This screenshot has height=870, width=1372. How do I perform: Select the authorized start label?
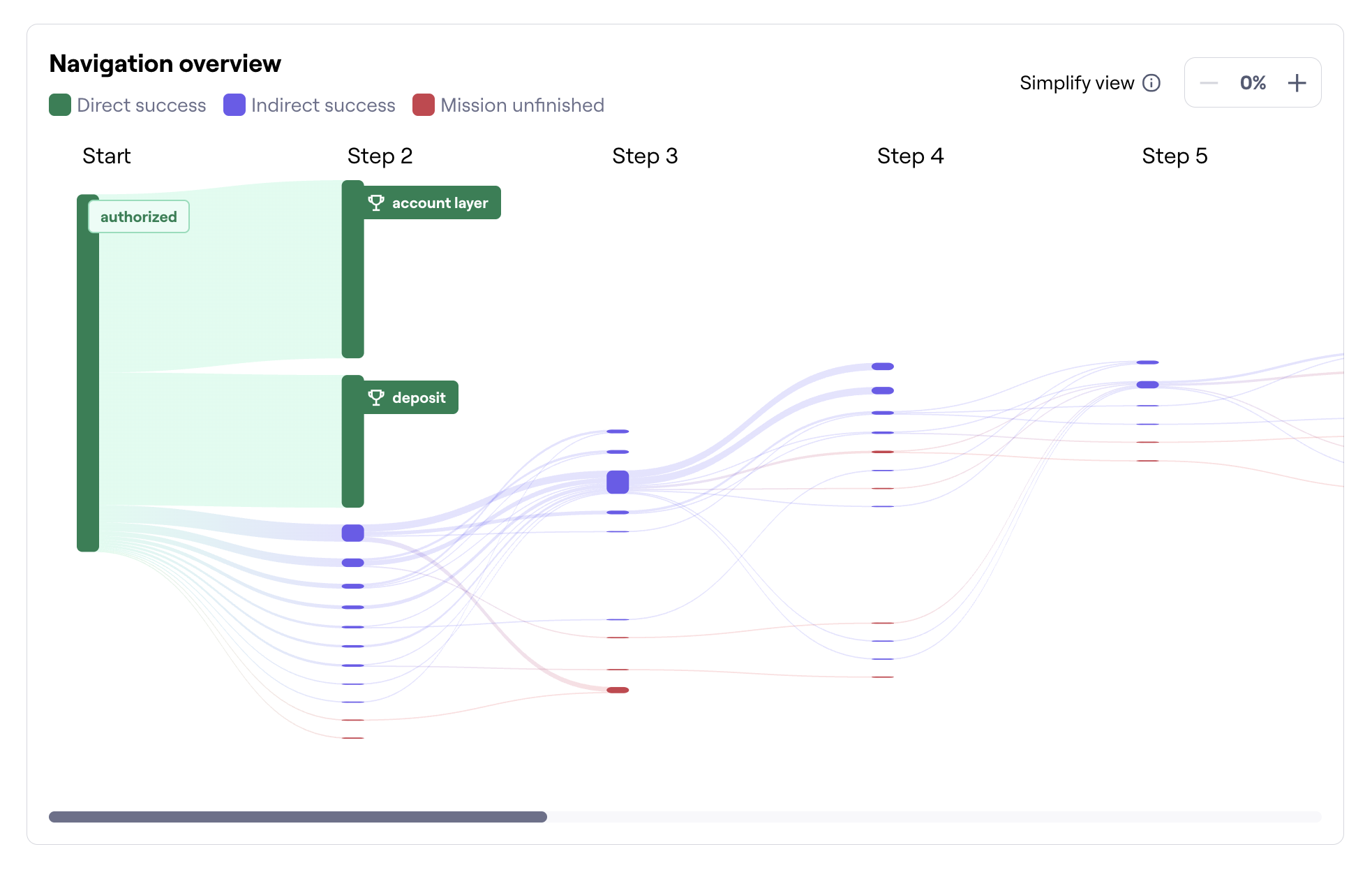[x=138, y=216]
